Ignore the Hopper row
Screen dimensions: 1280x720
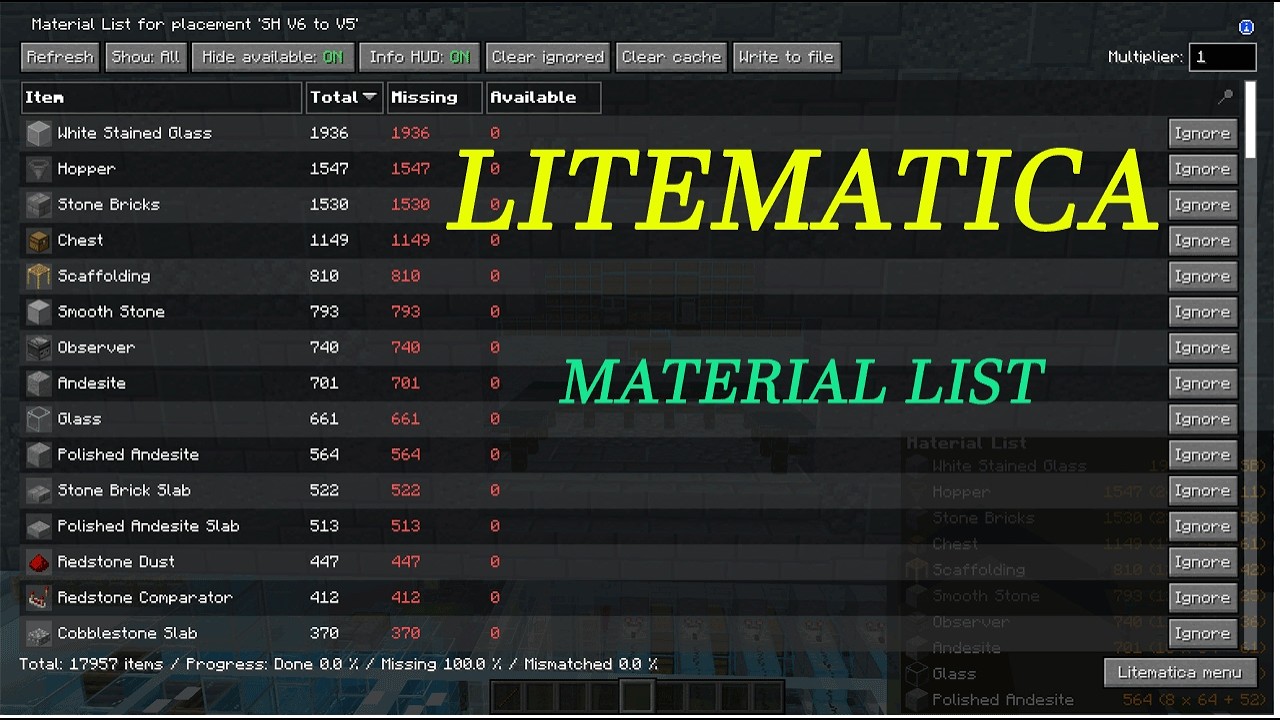point(1203,169)
